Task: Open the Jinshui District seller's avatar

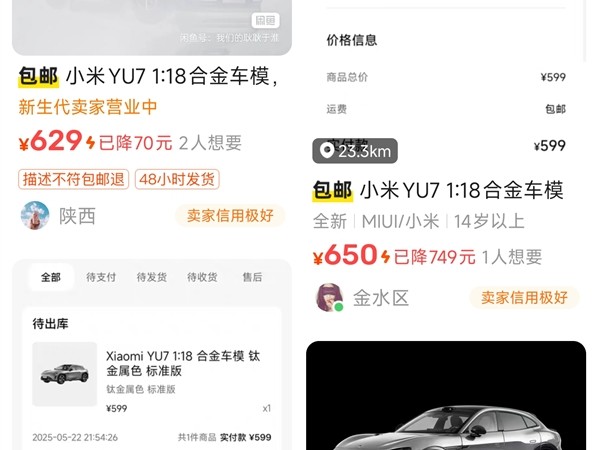Action: (x=329, y=298)
